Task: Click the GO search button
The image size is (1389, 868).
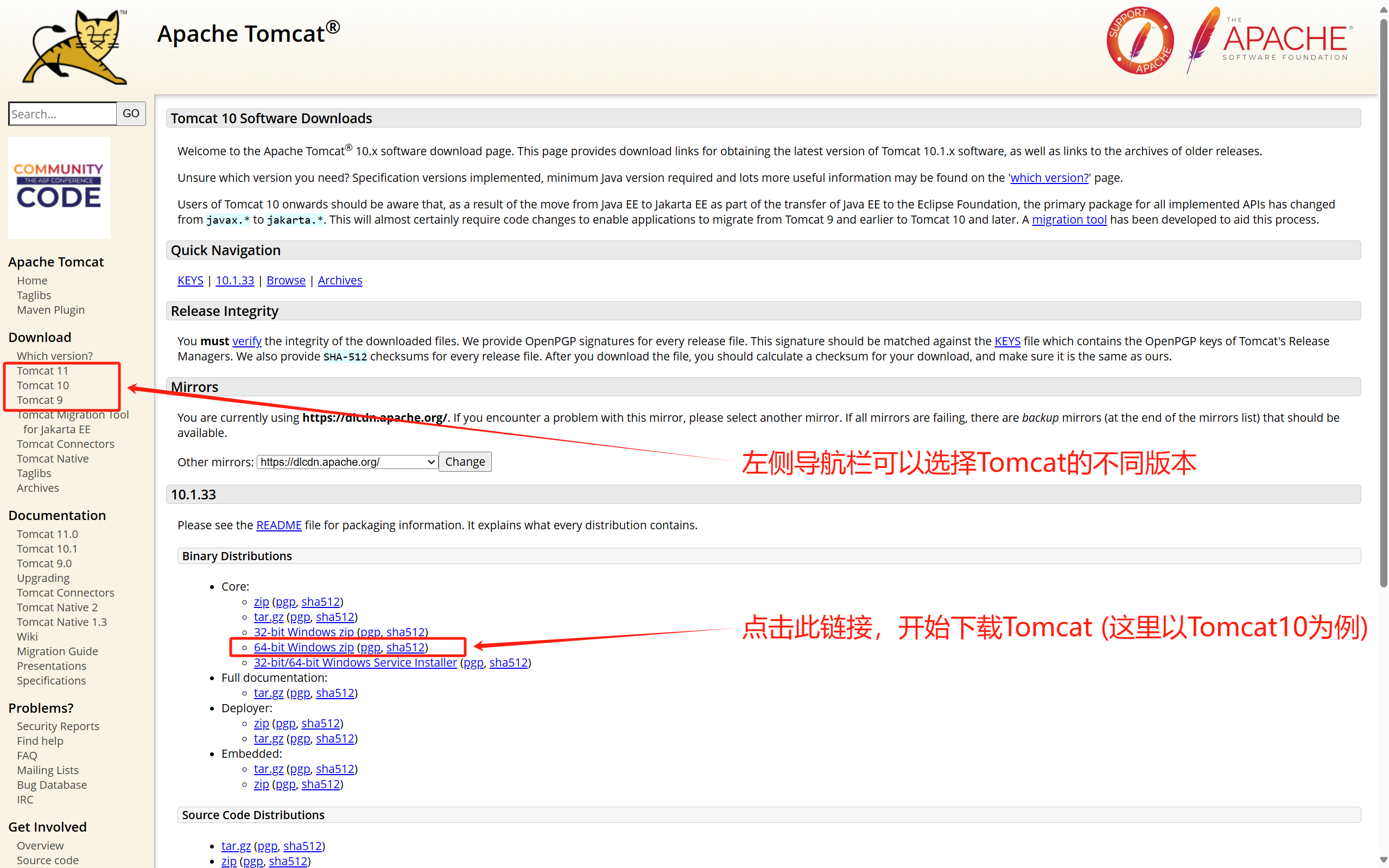Action: click(x=131, y=113)
